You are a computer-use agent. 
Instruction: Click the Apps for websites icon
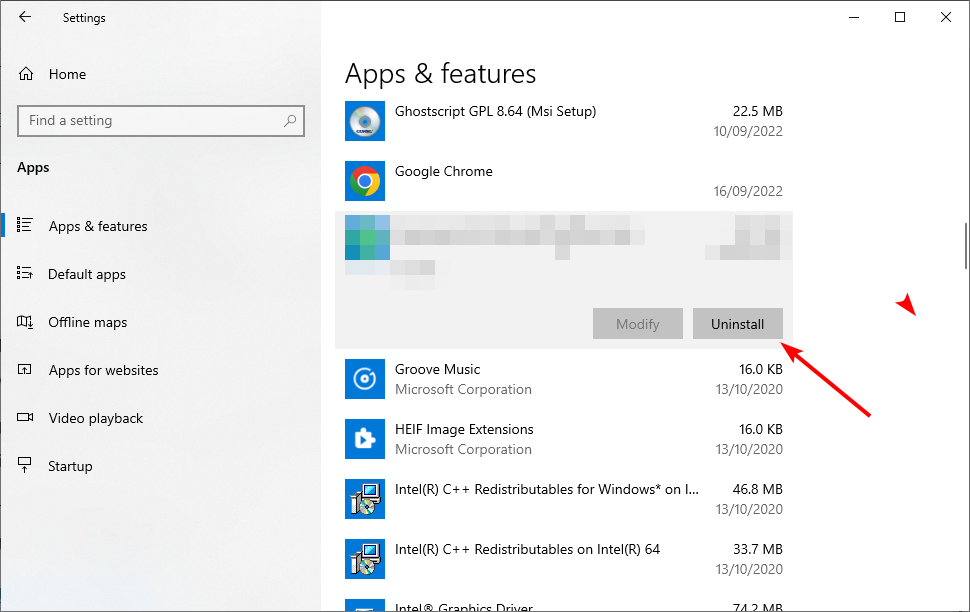(25, 369)
